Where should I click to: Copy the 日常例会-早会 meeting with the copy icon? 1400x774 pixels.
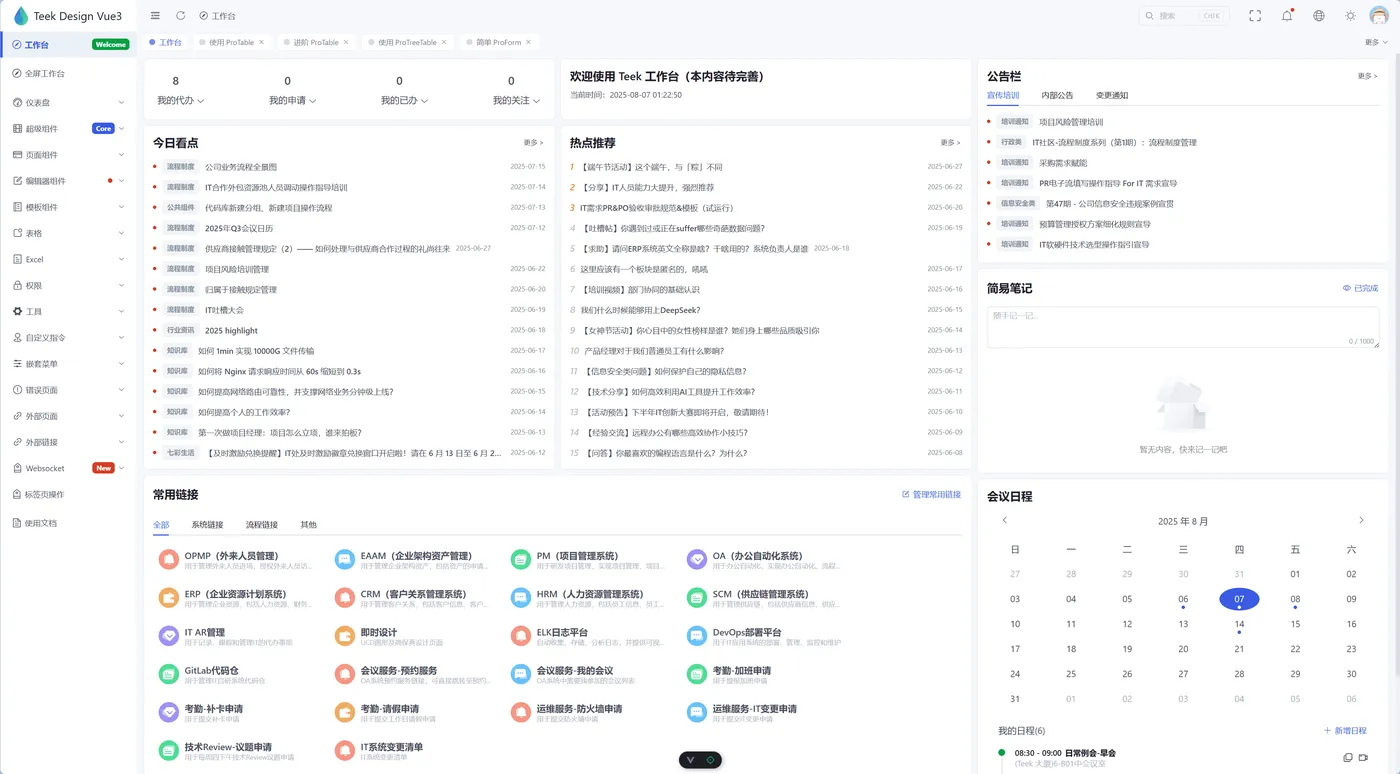click(x=1348, y=757)
